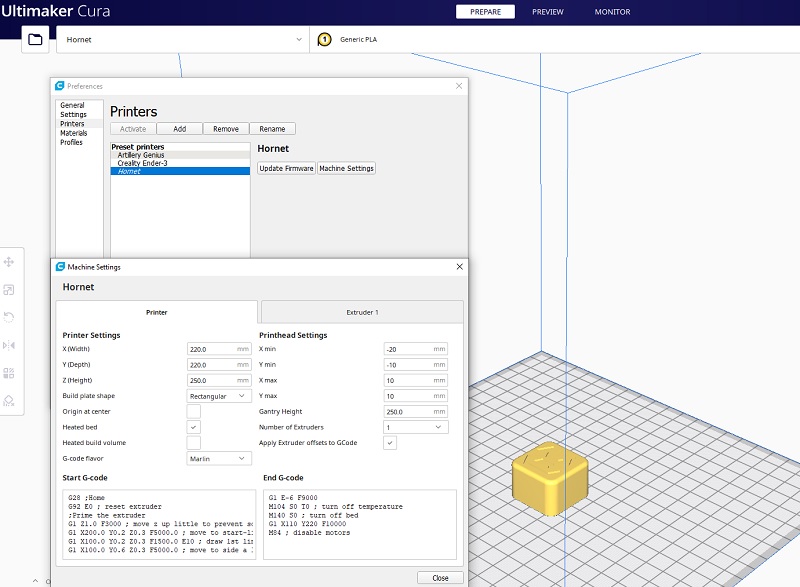Click the Remove printer button

point(226,129)
